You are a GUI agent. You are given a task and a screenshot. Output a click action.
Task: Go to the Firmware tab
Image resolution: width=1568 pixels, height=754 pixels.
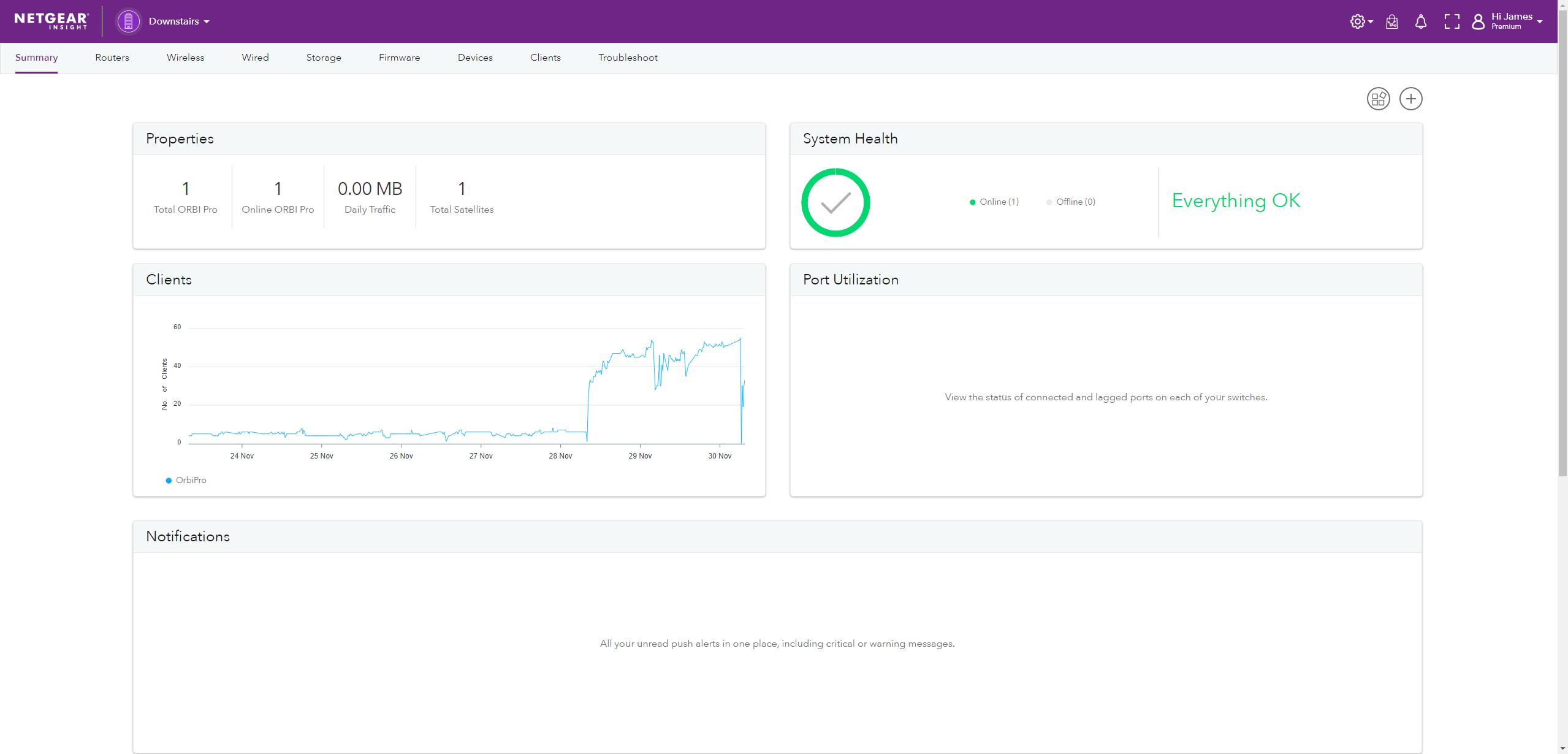[399, 58]
